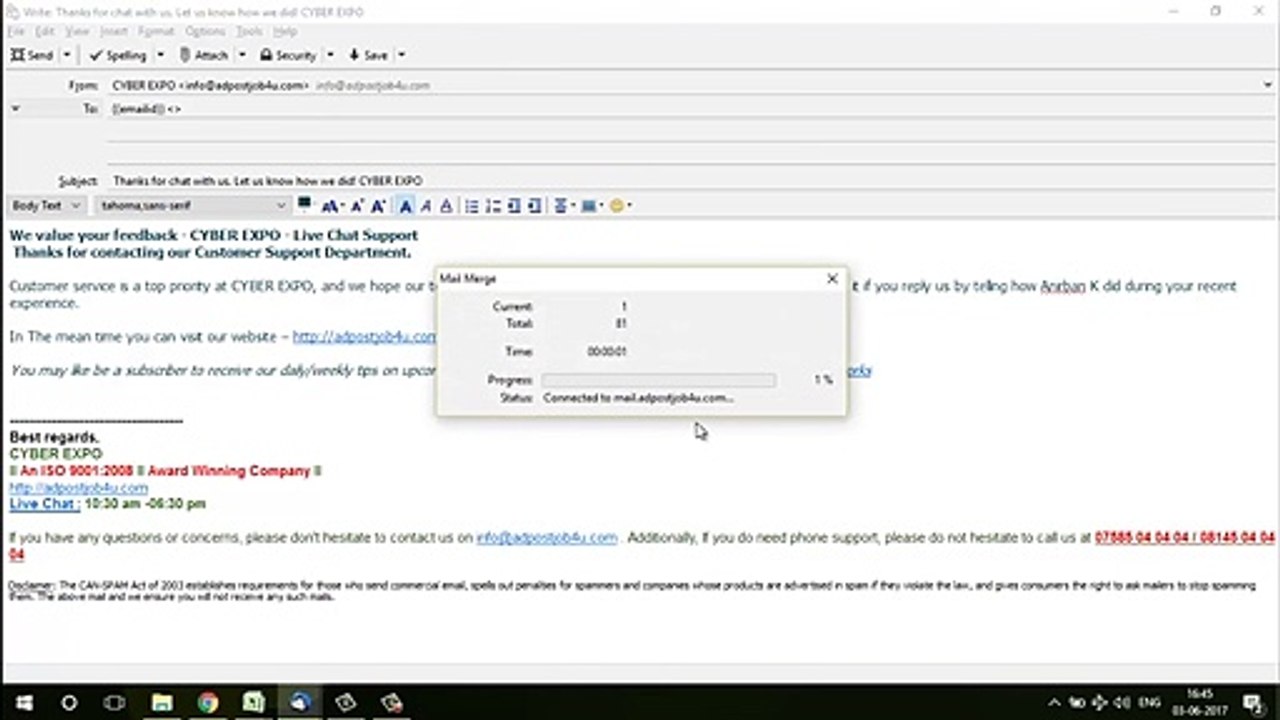Open the adpostjob4u.com link in signature
This screenshot has height=720, width=1280.
[79, 488]
